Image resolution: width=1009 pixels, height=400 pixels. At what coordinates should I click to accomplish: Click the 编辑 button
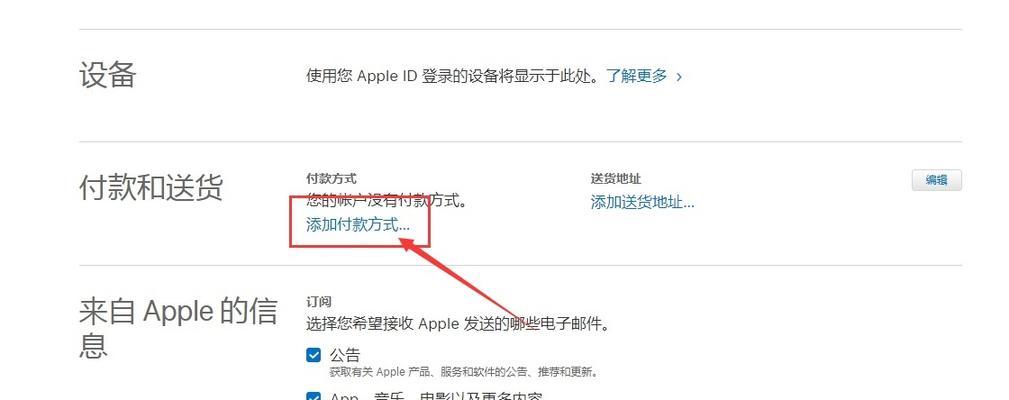936,180
